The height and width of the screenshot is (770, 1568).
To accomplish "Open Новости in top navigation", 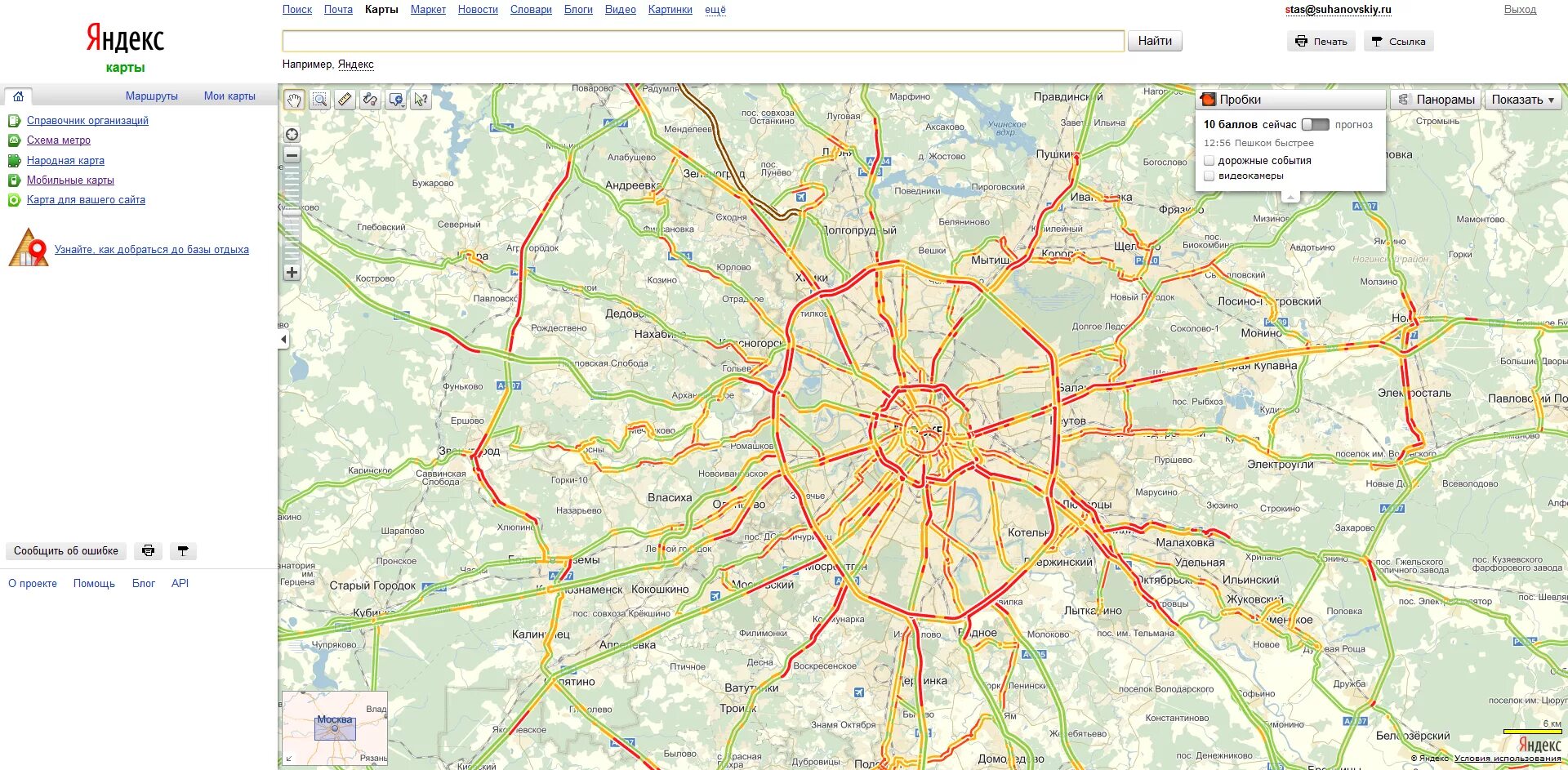I will point(478,10).
